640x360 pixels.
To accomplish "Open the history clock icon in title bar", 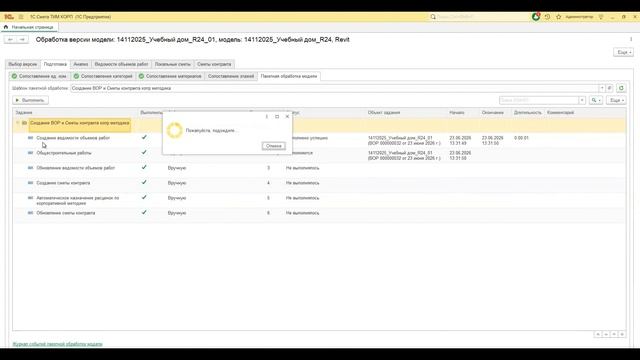I will 547,17.
